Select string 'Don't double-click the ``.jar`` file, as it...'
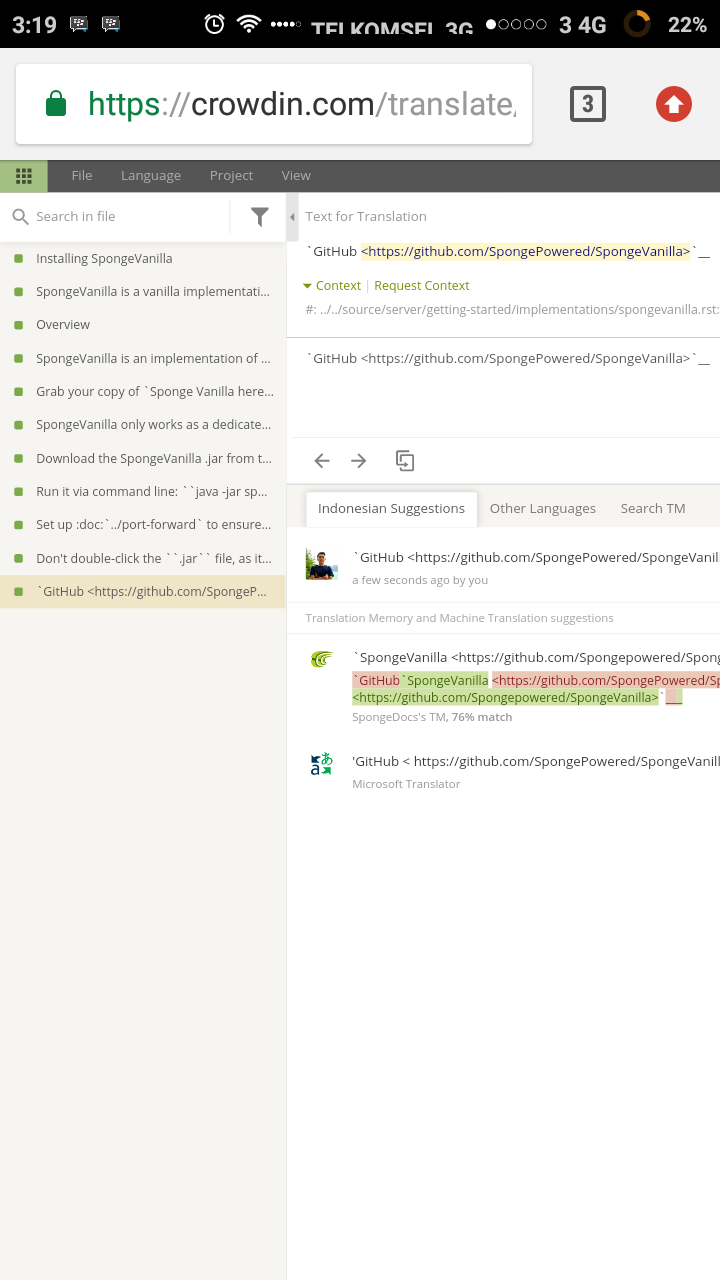The height and width of the screenshot is (1280, 720). click(143, 558)
